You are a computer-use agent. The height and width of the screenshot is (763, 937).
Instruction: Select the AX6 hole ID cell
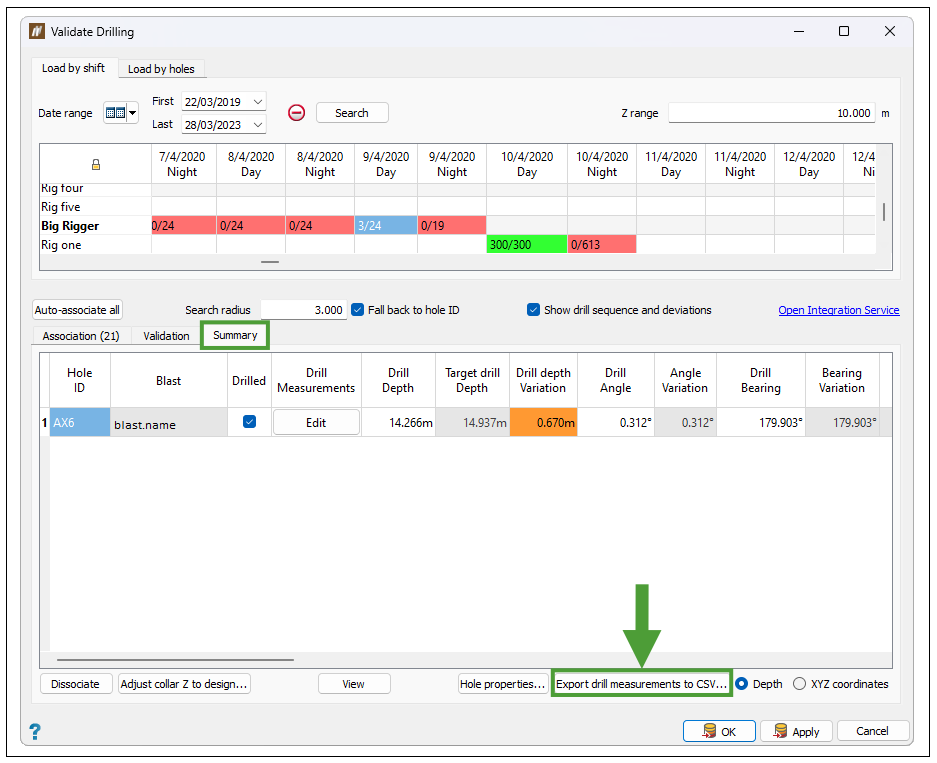(79, 422)
